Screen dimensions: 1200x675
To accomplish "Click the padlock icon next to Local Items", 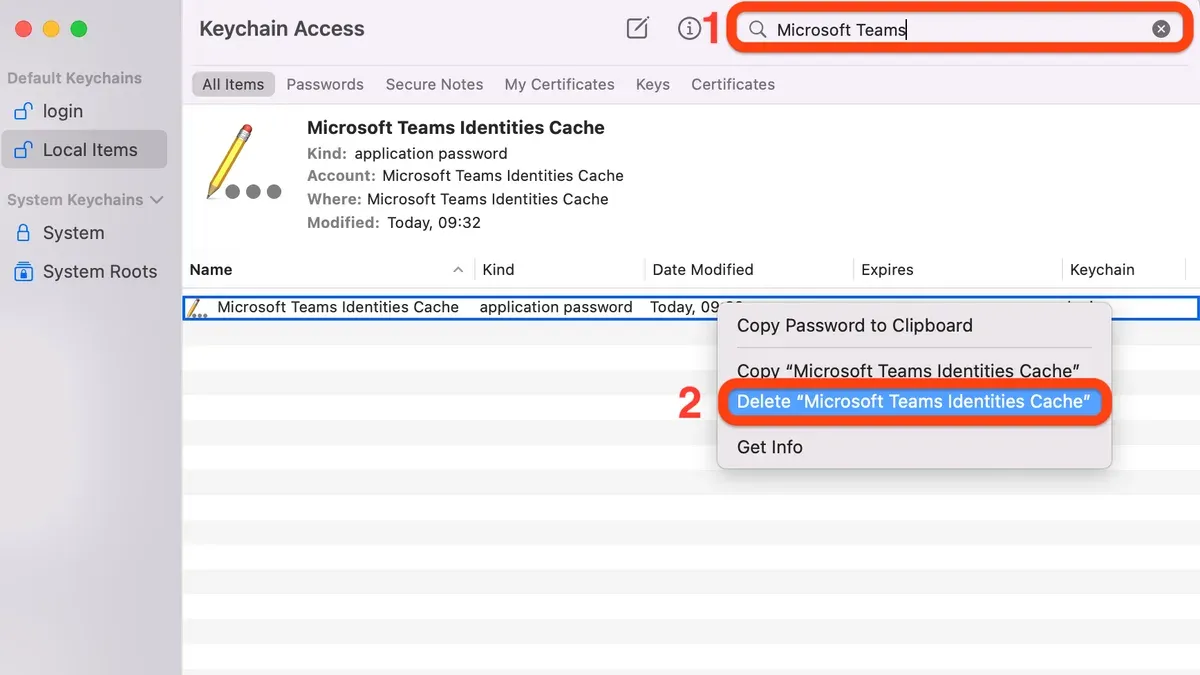I will tap(23, 150).
